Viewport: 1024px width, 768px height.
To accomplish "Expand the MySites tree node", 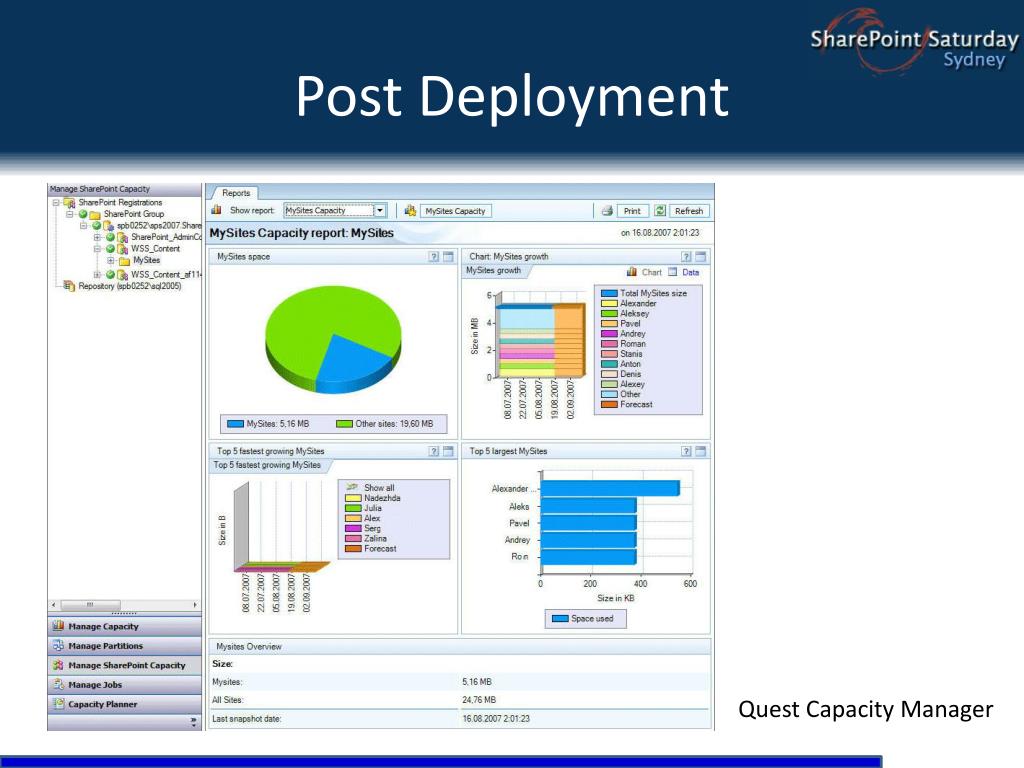I will [110, 260].
